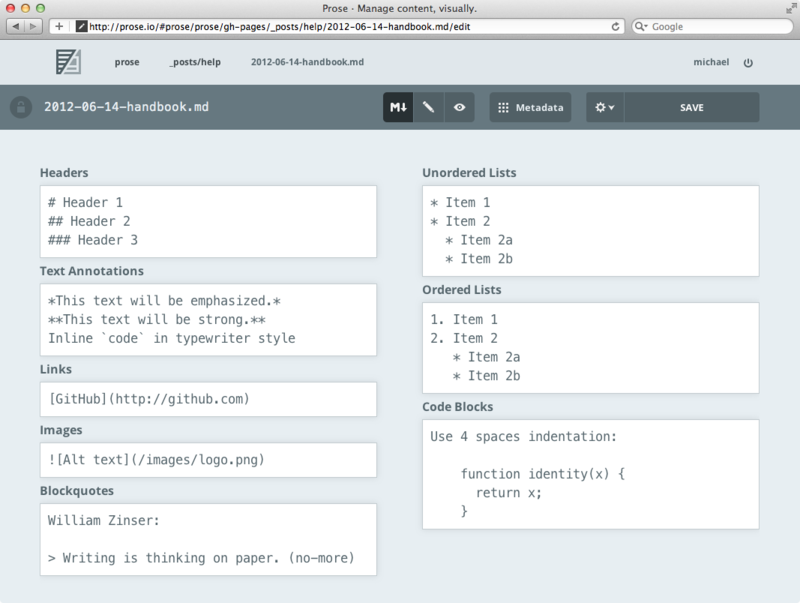Click the filename field in toolbar
Screen dimensions: 800x603
click(x=126, y=107)
